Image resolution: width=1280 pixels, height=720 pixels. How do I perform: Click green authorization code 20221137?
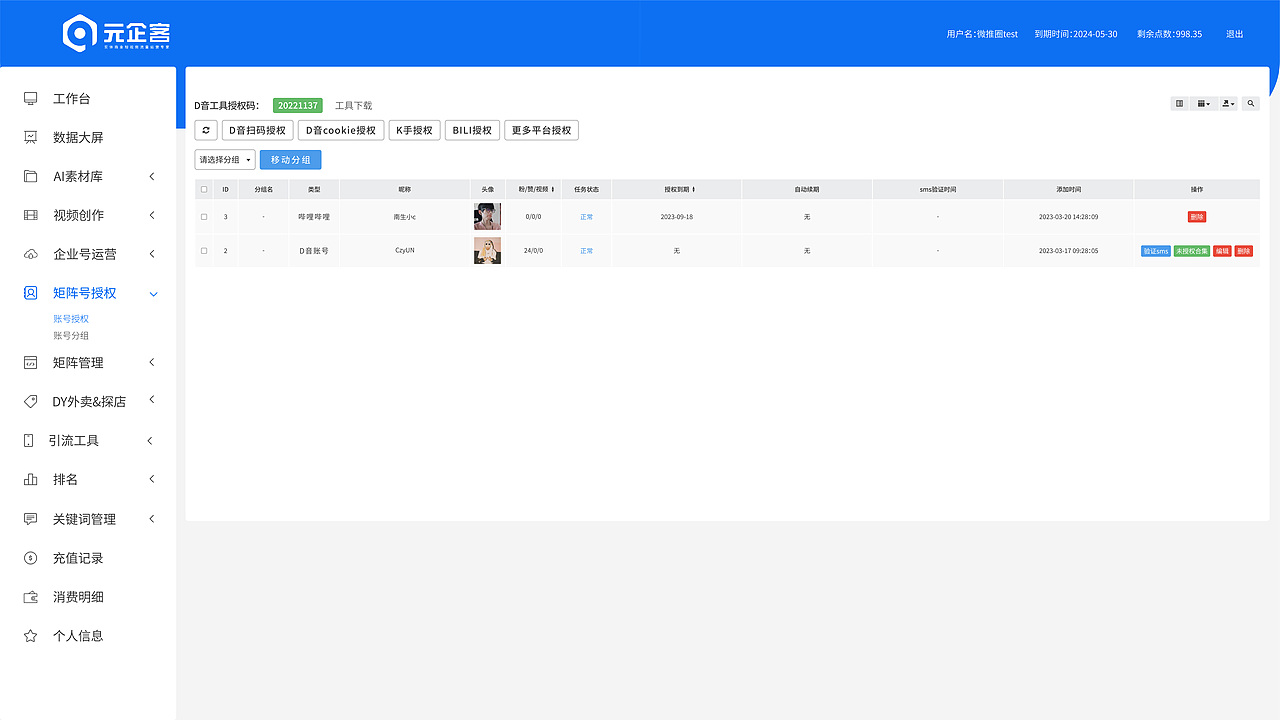(298, 105)
